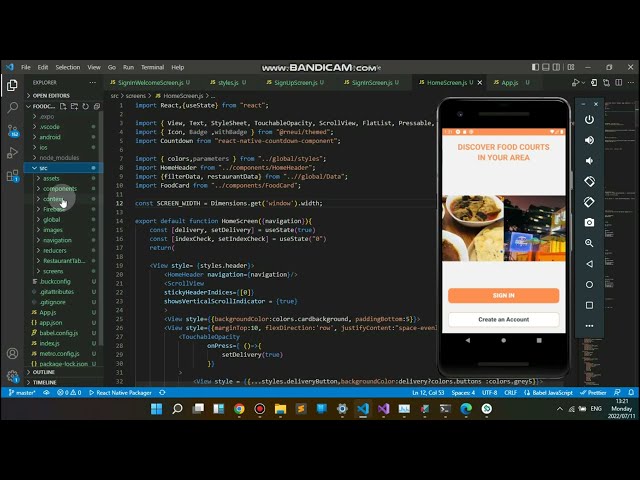Screen dimensions: 640x480
Task: Switch to styles.js tab
Action: click(x=228, y=83)
